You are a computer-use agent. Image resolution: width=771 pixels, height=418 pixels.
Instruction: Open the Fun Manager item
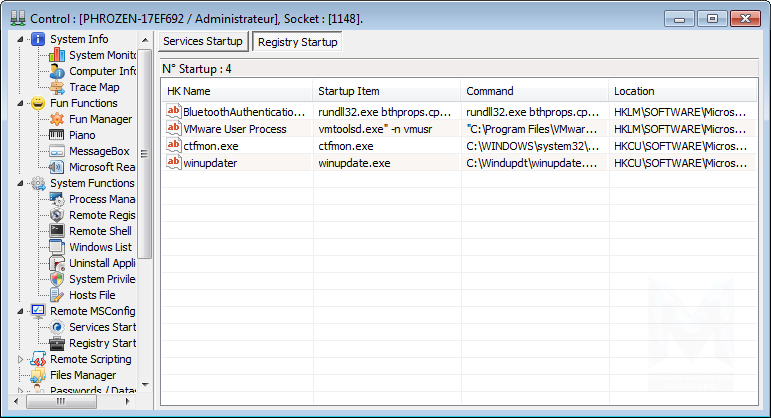pyautogui.click(x=99, y=119)
